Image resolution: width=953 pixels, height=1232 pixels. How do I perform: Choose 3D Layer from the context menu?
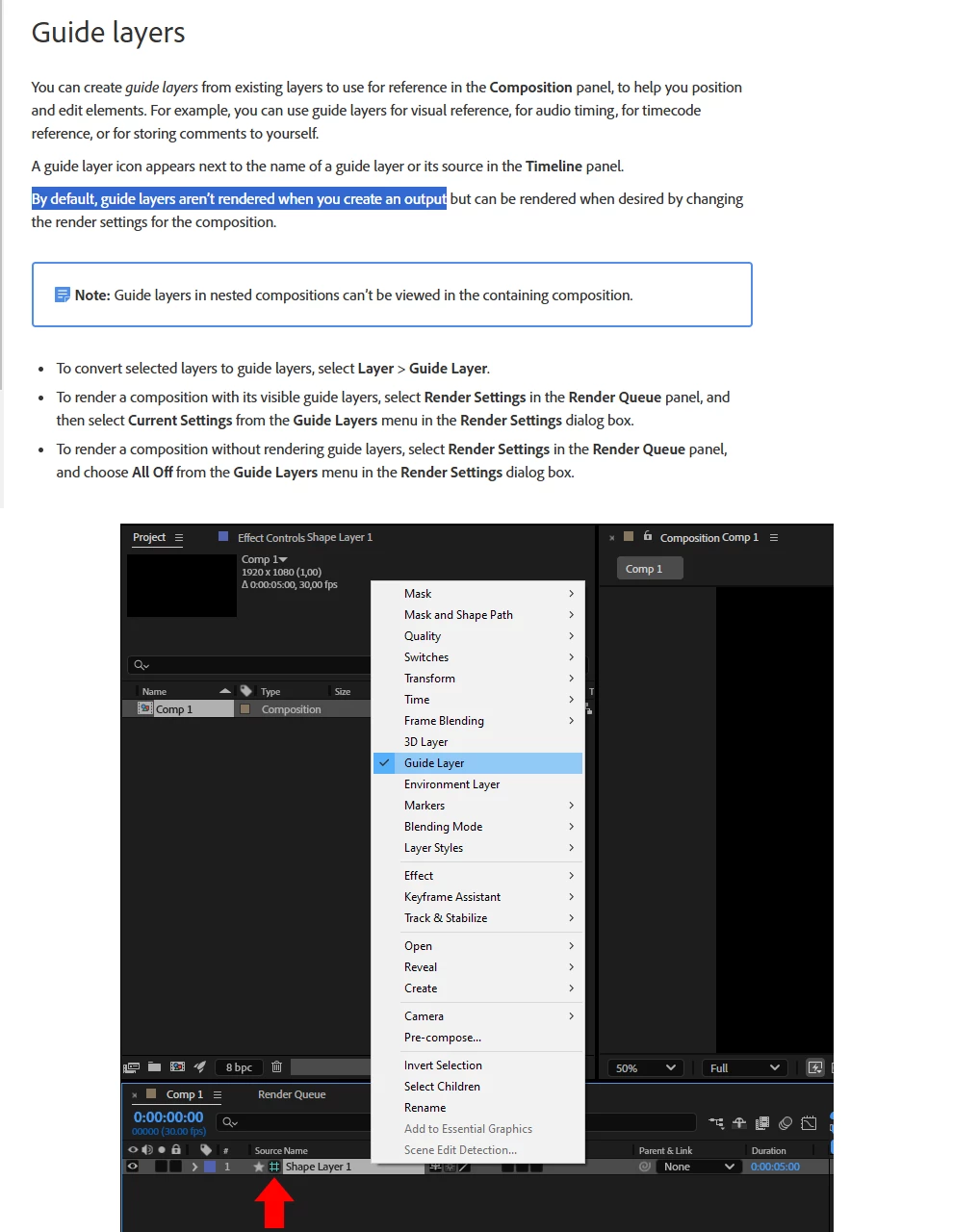(x=477, y=742)
